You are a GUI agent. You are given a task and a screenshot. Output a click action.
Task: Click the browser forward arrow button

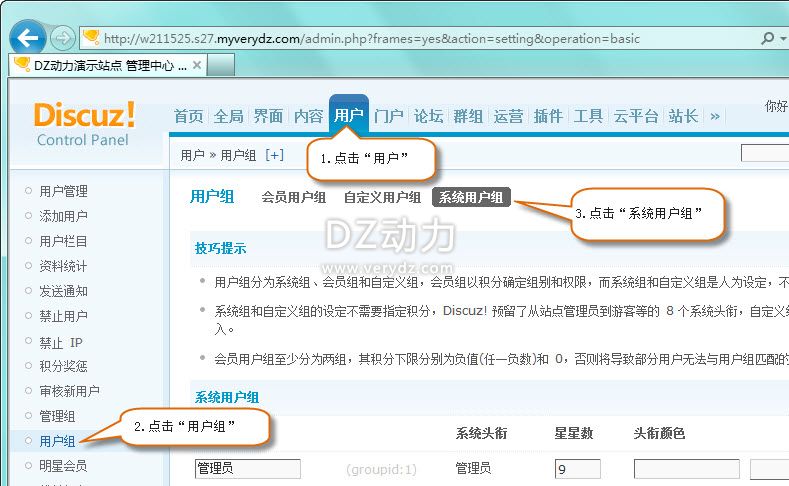click(62, 38)
